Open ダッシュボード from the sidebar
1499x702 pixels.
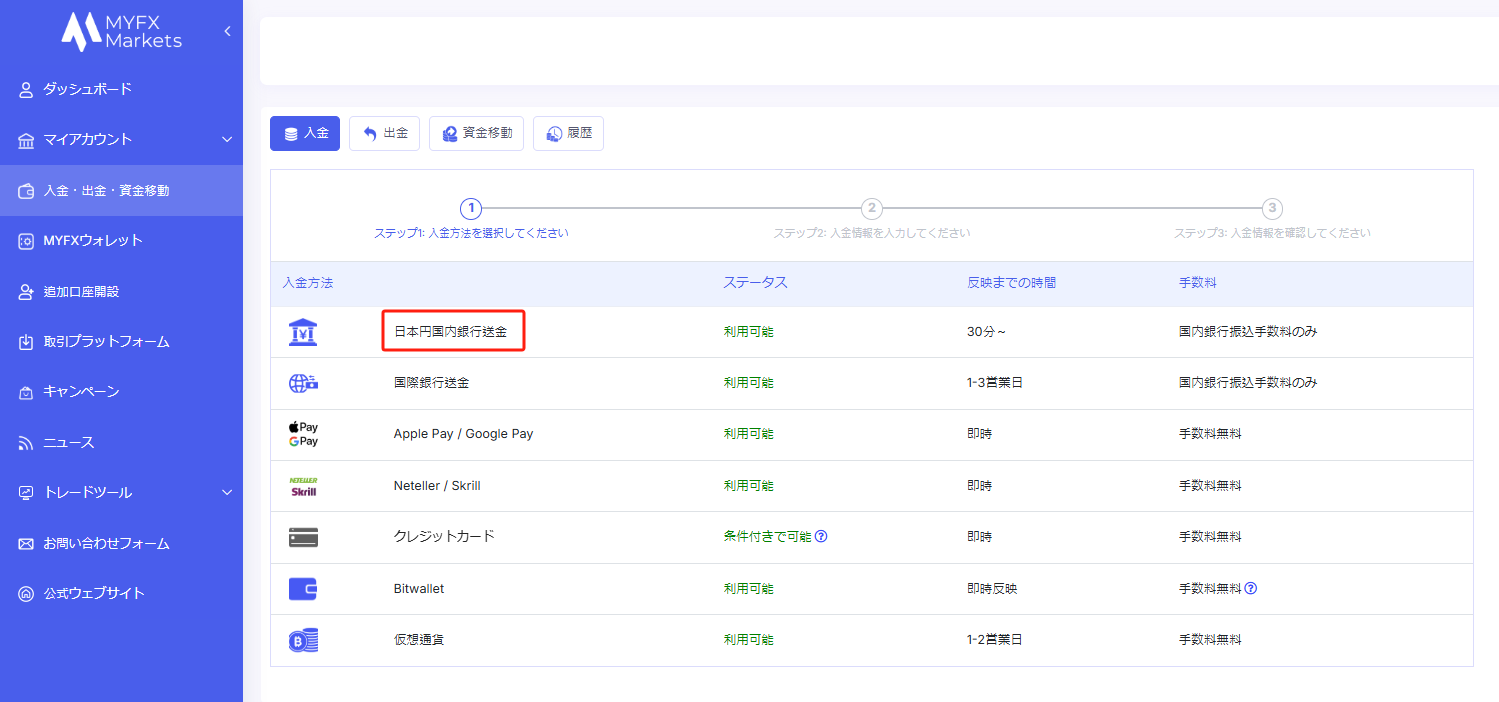coord(87,89)
